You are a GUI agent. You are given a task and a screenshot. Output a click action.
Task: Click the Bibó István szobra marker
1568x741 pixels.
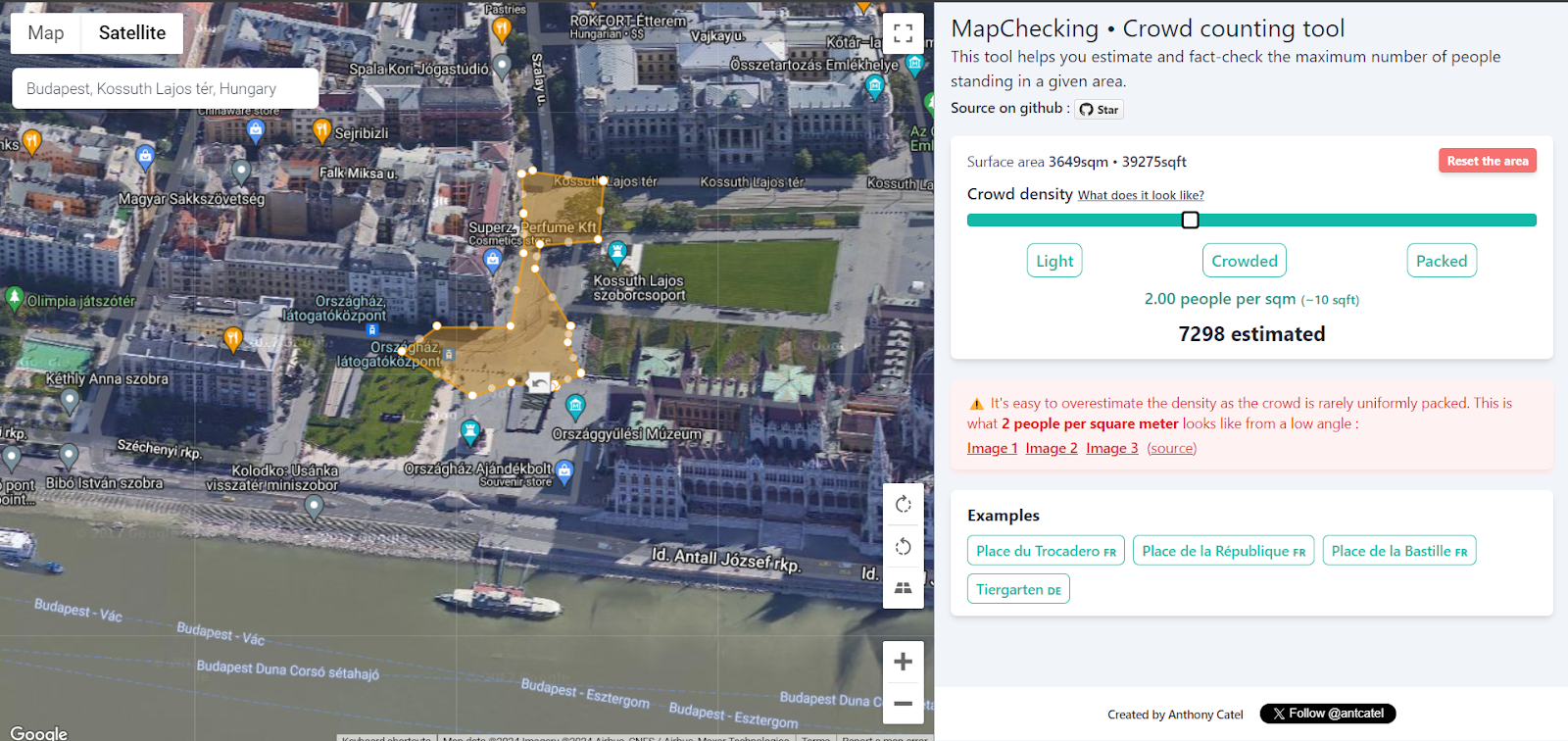(x=69, y=455)
